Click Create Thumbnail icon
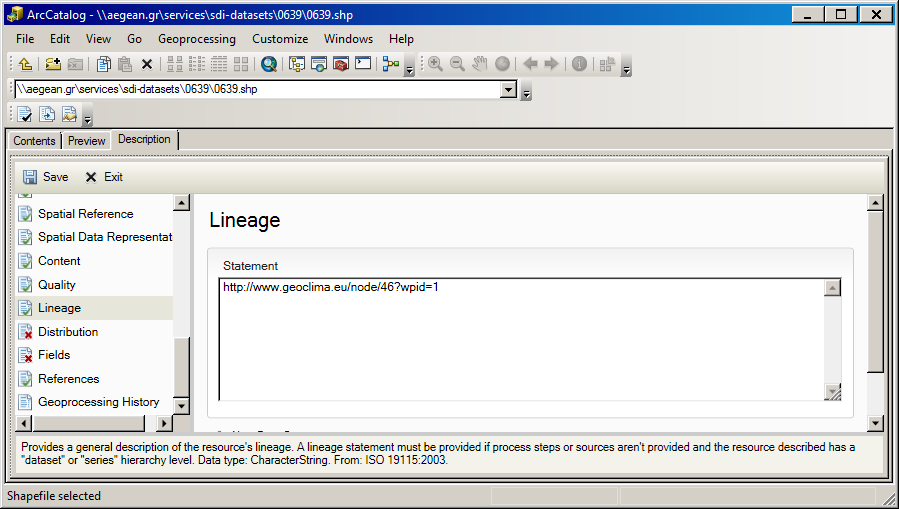Screen dimensions: 899x509 pyautogui.click(x=607, y=64)
